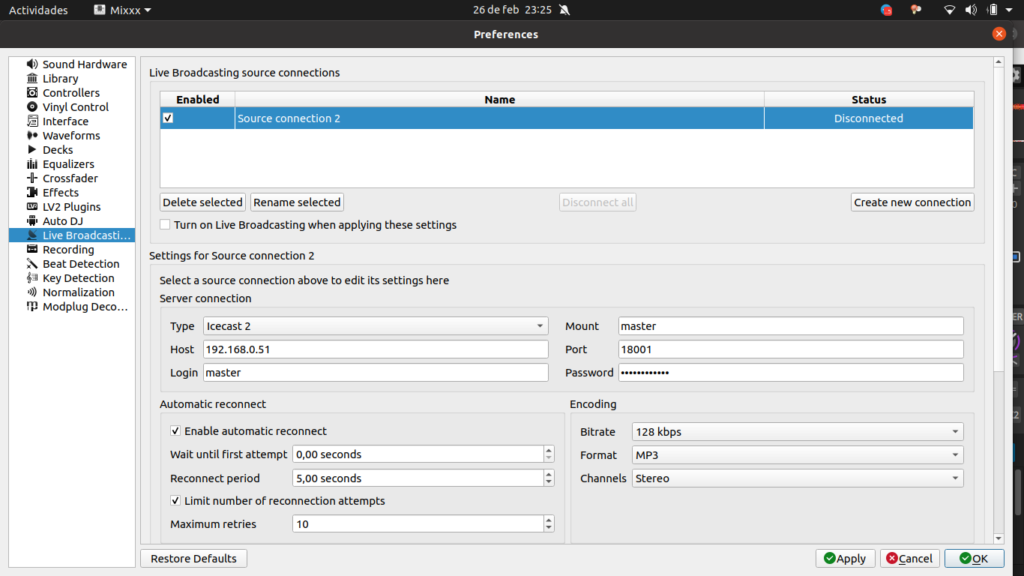Open the system menu arrow in top bar
1024x576 pixels.
[x=1010, y=10]
